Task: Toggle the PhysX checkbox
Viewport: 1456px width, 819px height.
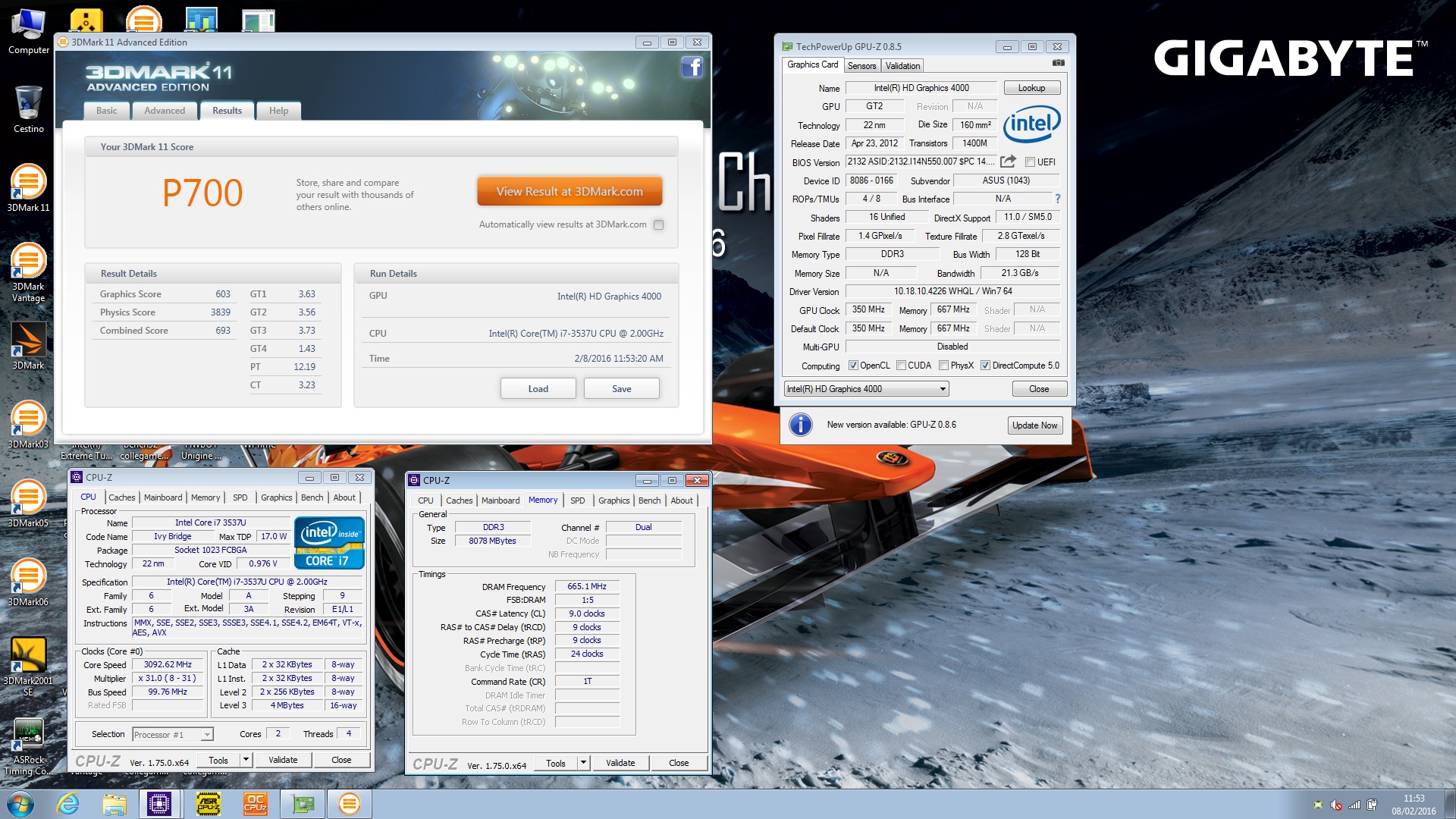Action: 943,366
